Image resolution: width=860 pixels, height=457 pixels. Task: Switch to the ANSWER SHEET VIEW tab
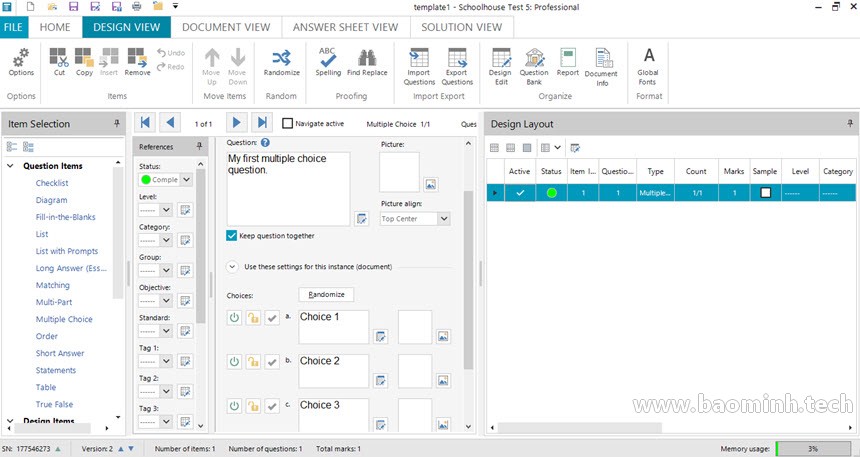coord(346,27)
